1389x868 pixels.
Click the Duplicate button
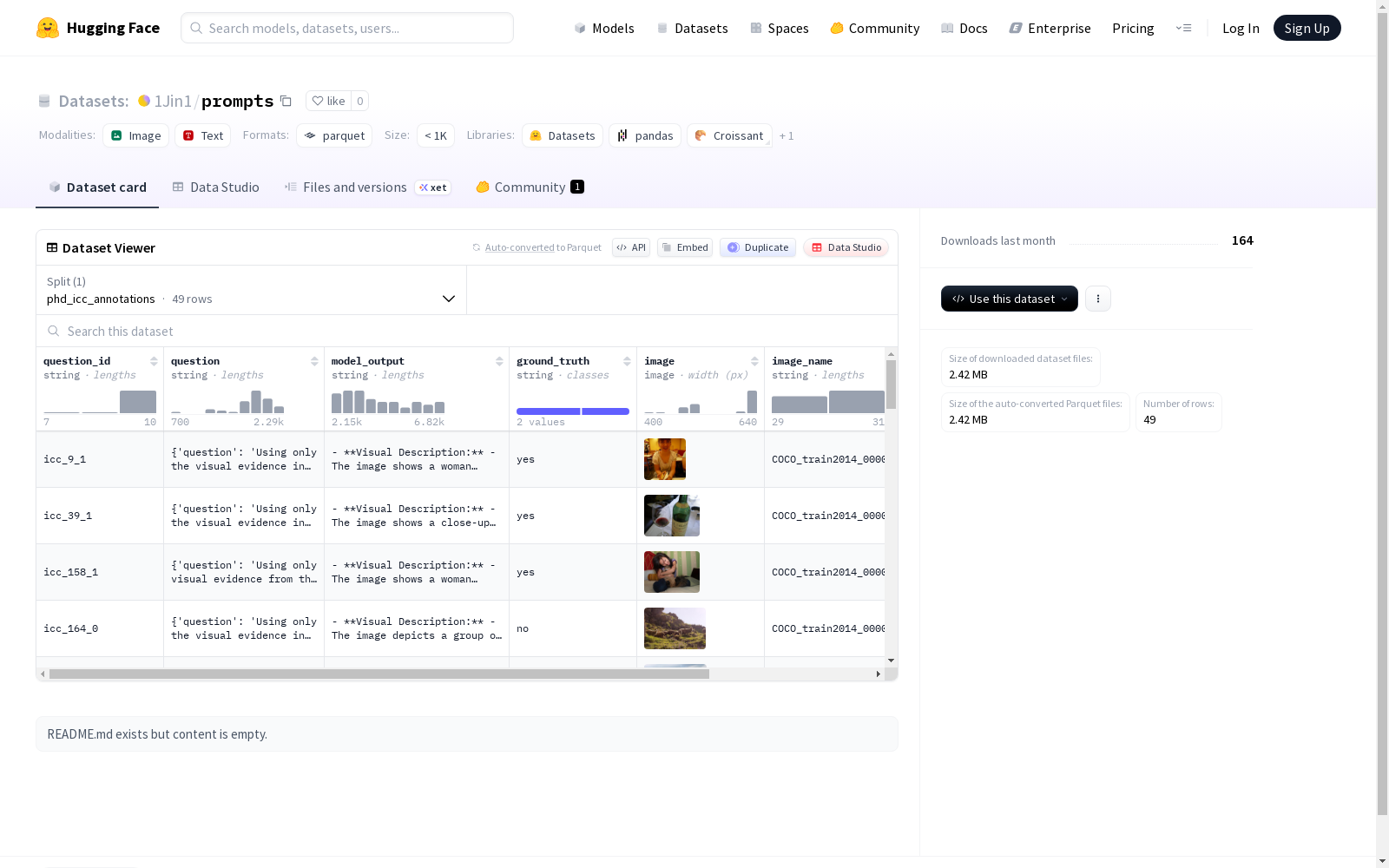[758, 247]
